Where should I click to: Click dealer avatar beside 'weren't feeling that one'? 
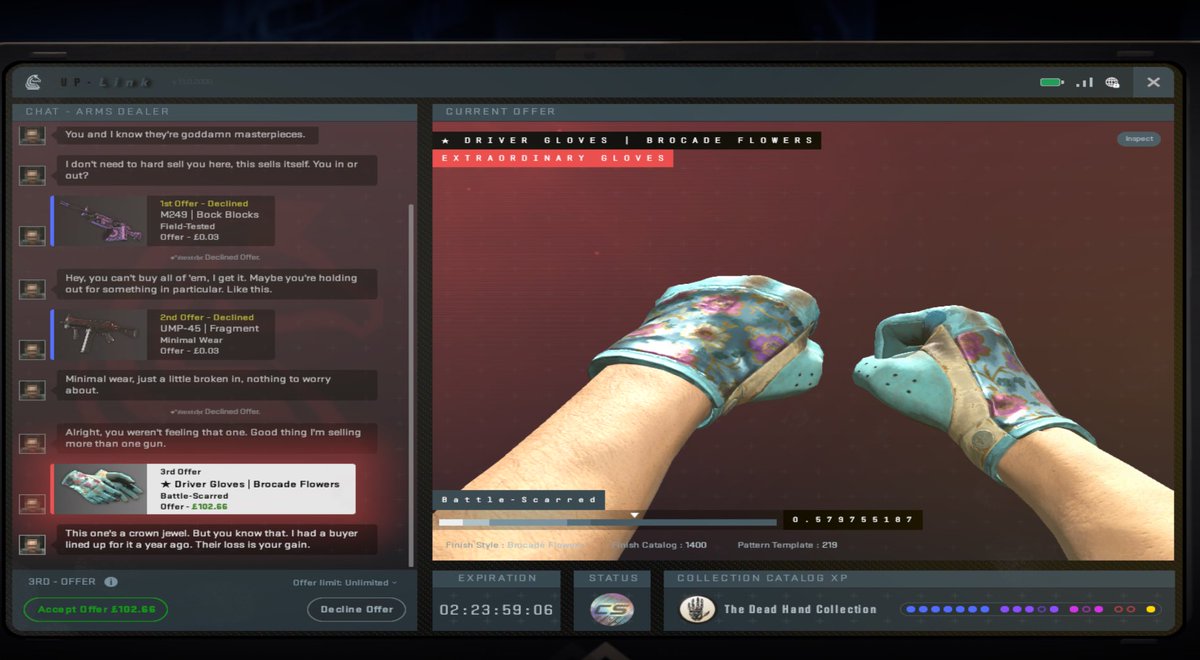(32, 443)
